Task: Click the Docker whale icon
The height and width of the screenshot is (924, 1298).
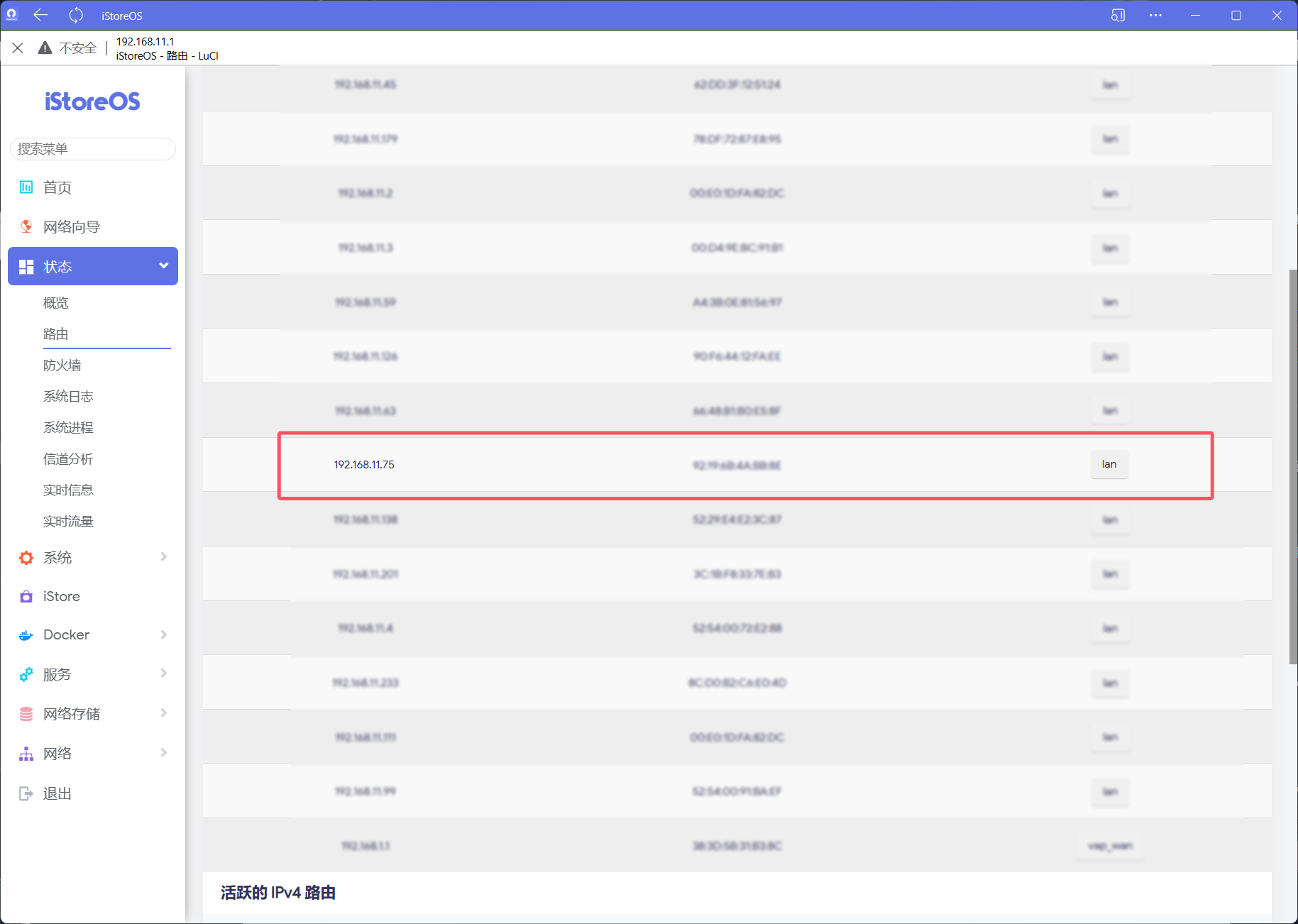Action: point(26,635)
